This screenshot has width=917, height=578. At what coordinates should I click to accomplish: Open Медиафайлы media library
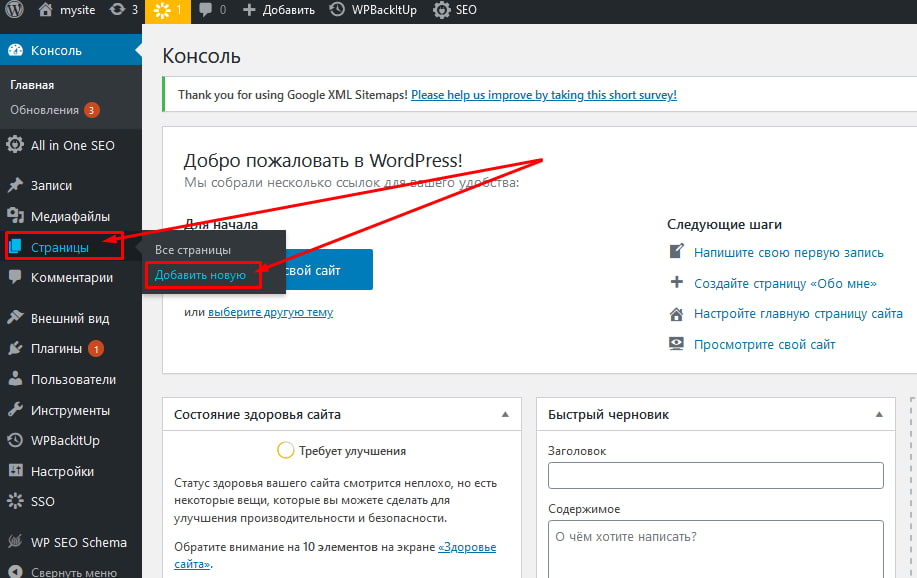click(69, 216)
